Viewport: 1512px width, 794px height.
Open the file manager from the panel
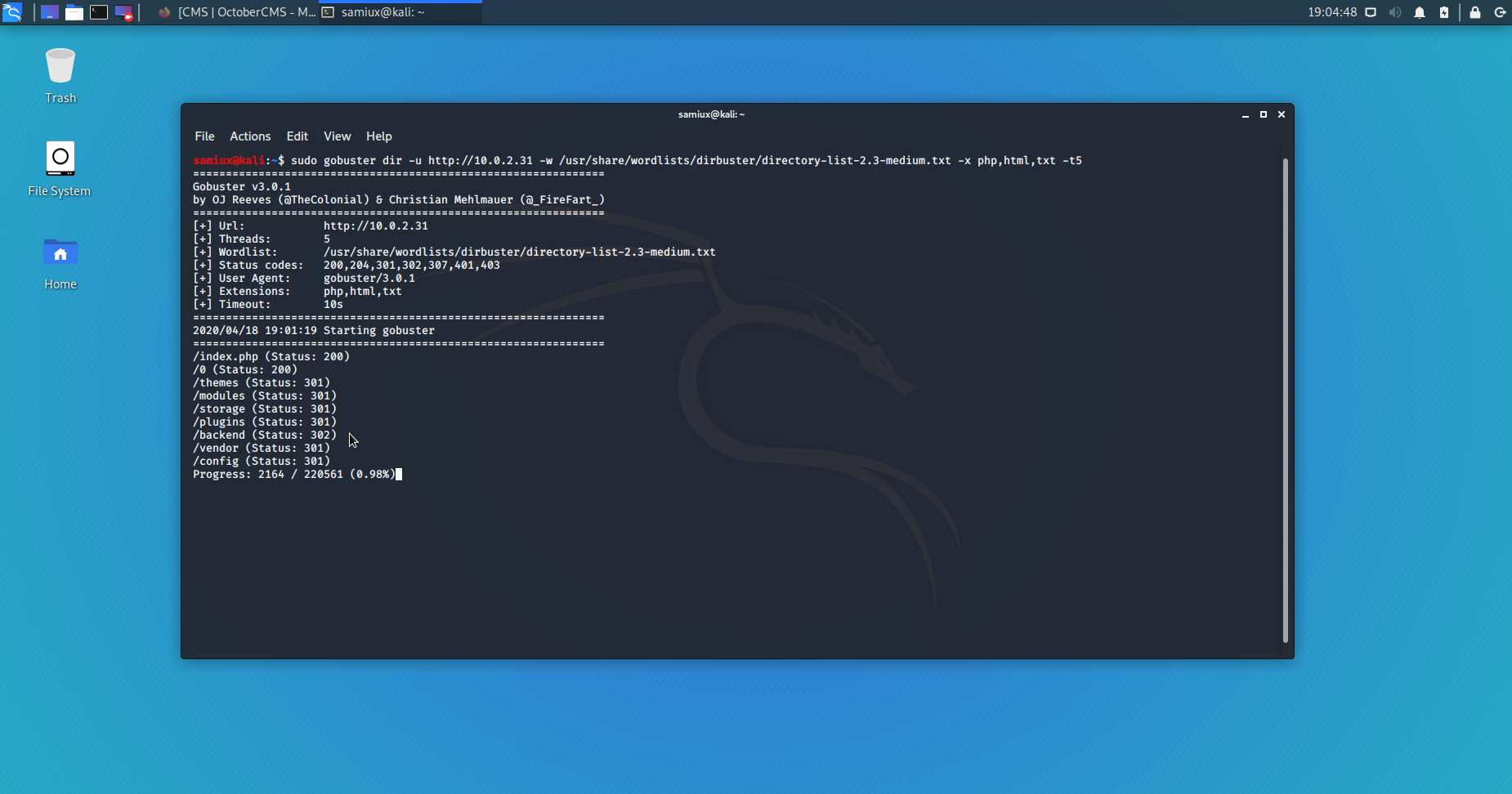pyautogui.click(x=74, y=12)
